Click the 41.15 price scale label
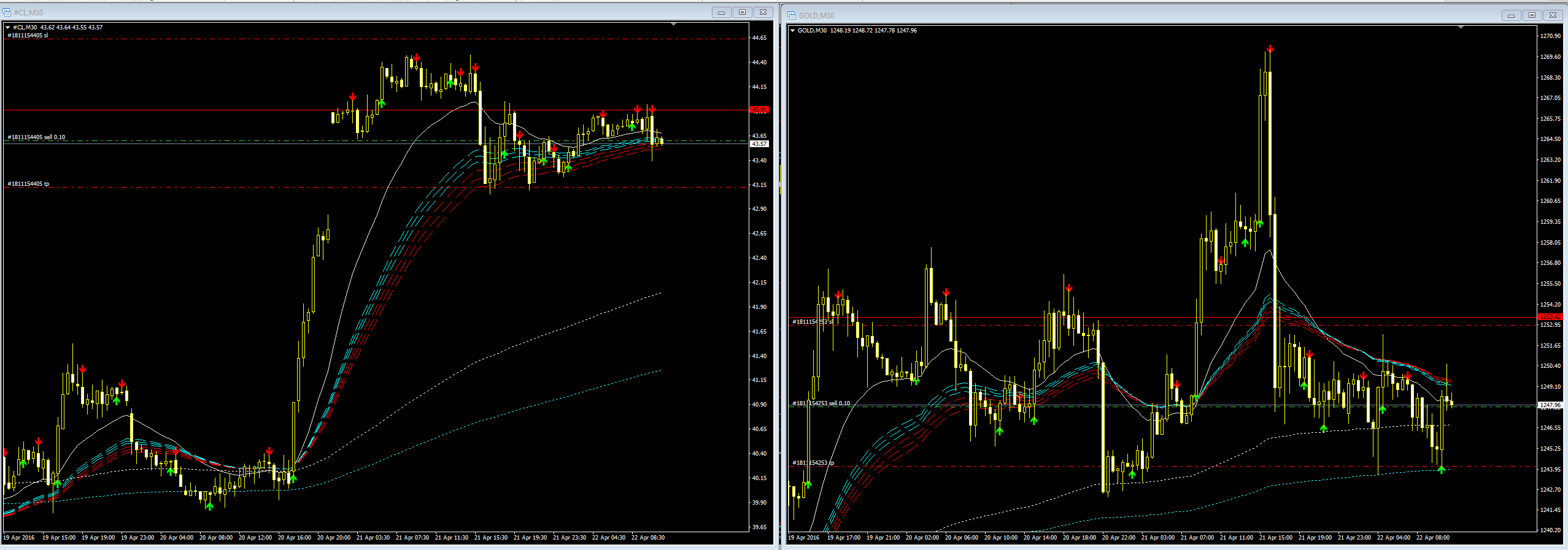This screenshot has height=550, width=1568. click(759, 380)
